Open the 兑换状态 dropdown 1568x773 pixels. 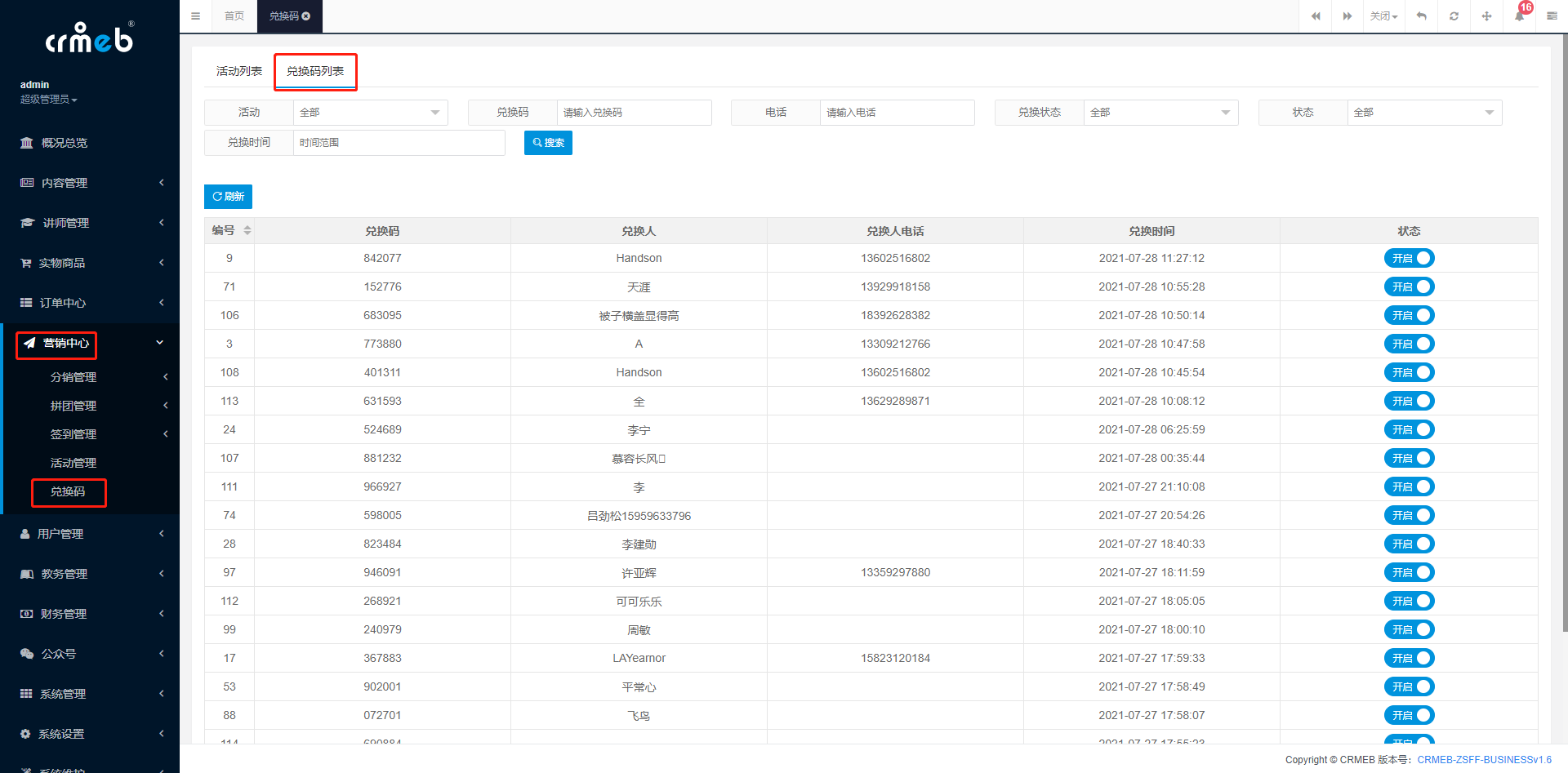click(1160, 113)
